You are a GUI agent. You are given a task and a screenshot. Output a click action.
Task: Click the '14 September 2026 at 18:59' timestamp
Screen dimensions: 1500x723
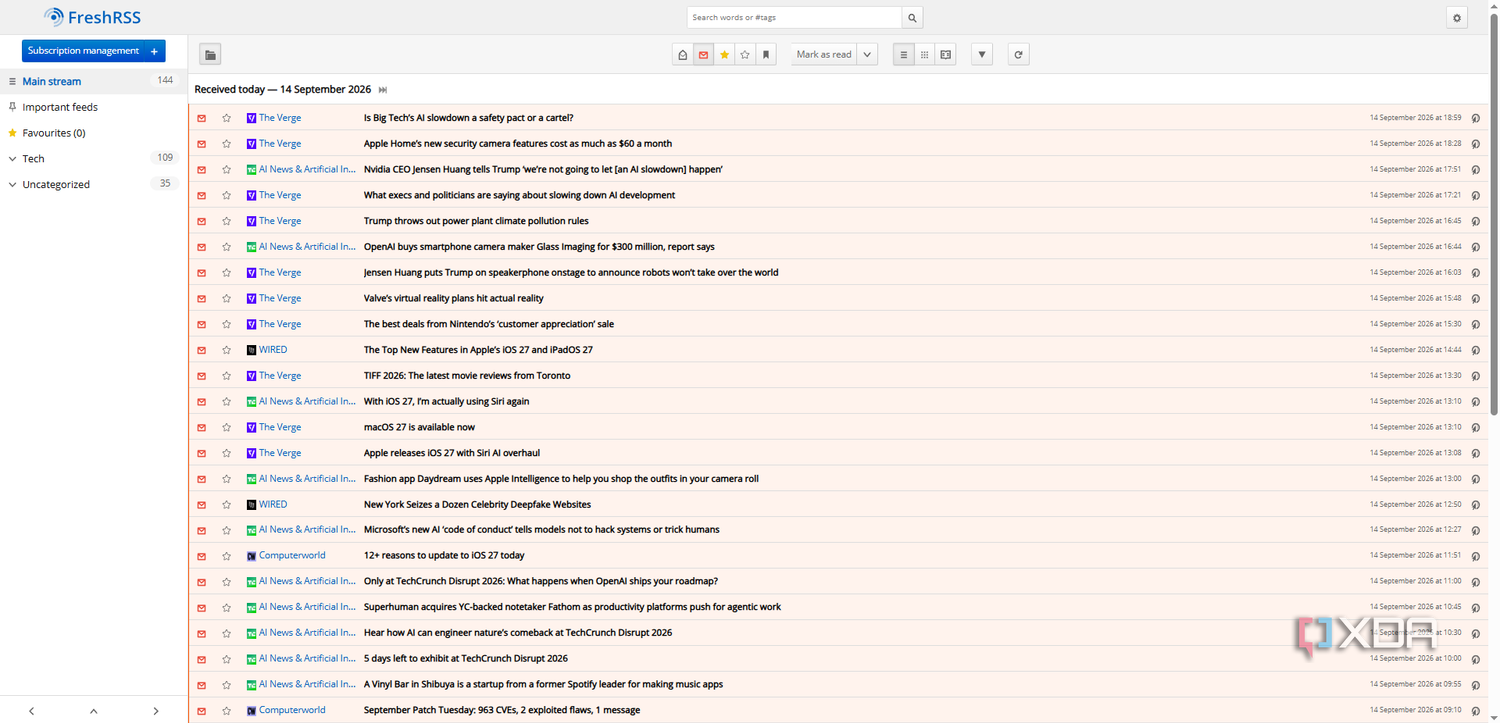[x=1415, y=118]
